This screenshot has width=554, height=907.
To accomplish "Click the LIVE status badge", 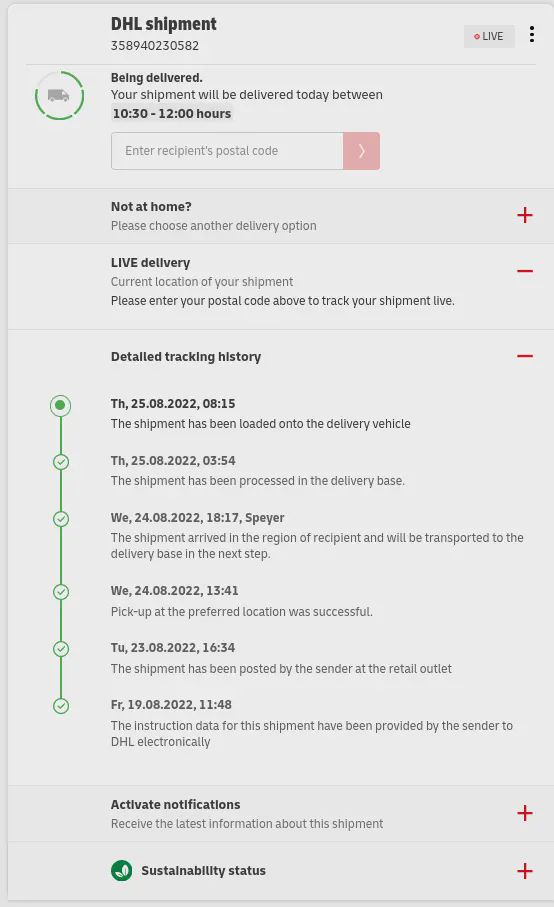I will (x=489, y=36).
